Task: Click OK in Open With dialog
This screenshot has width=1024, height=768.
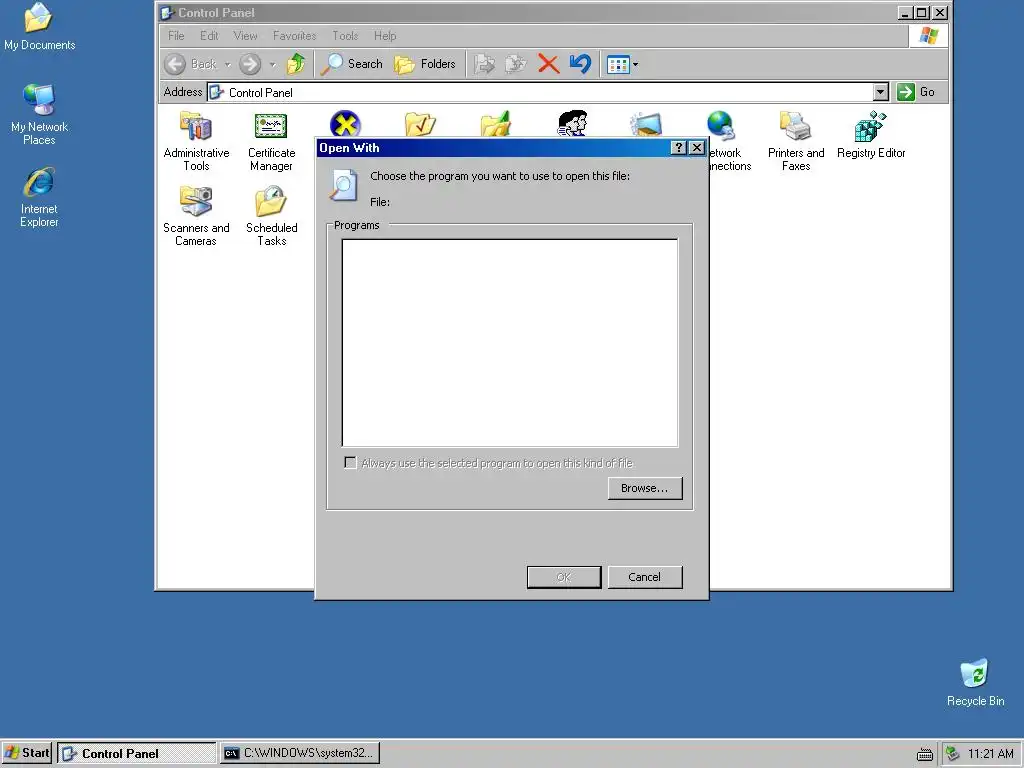Action: (x=564, y=577)
